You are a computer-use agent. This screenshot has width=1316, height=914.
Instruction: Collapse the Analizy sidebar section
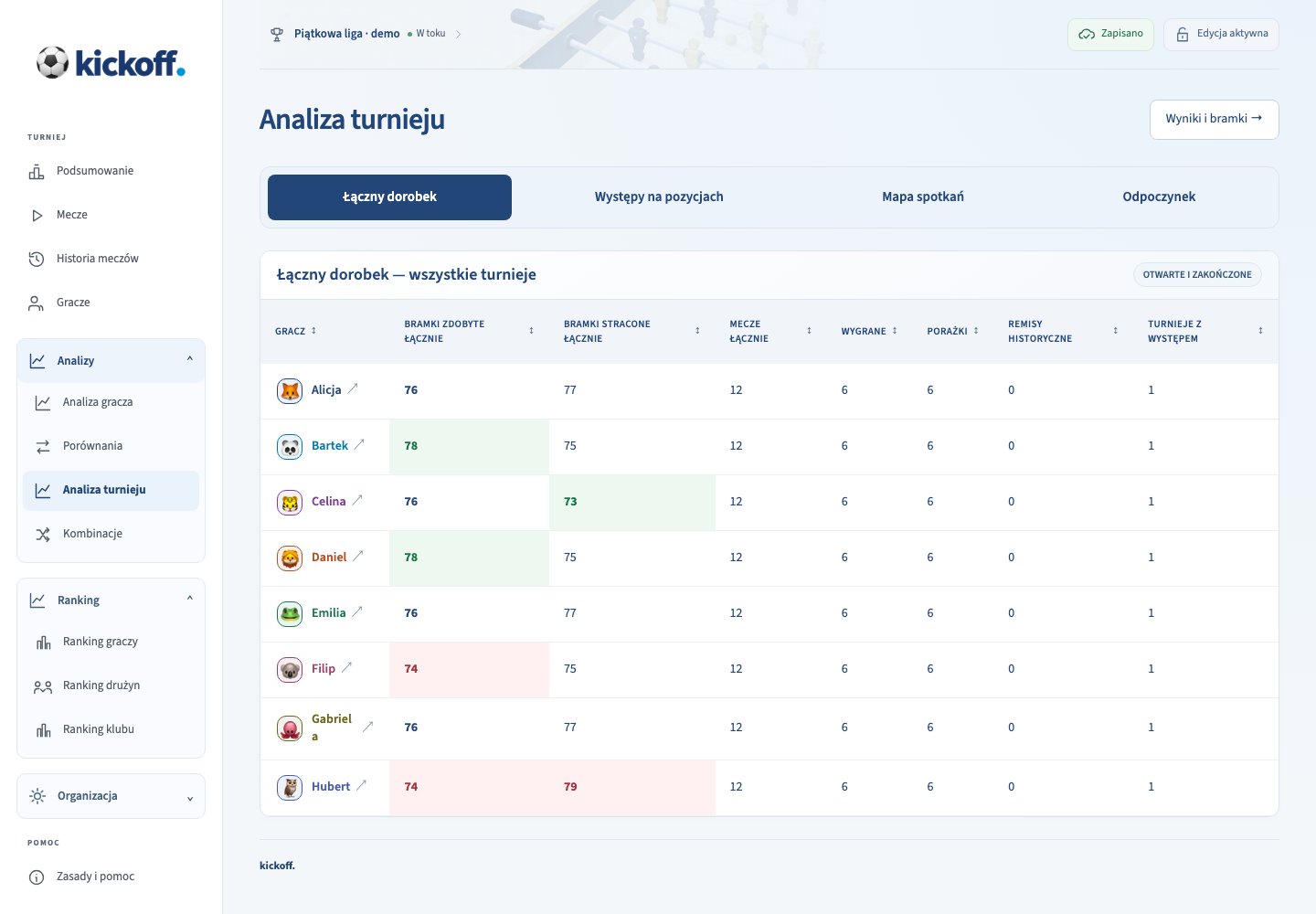pyautogui.click(x=111, y=361)
